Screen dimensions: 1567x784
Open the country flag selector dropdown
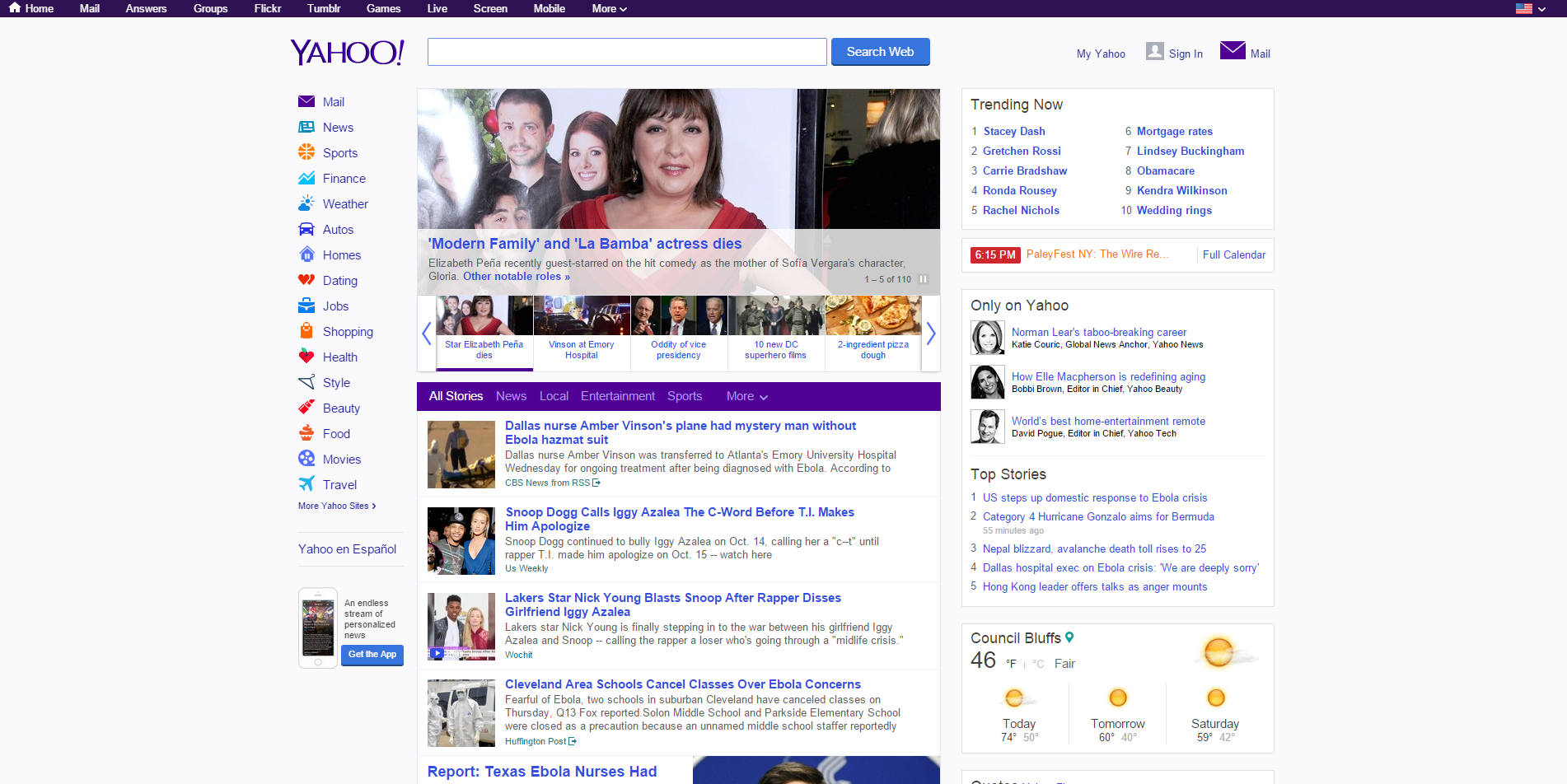coord(1531,9)
